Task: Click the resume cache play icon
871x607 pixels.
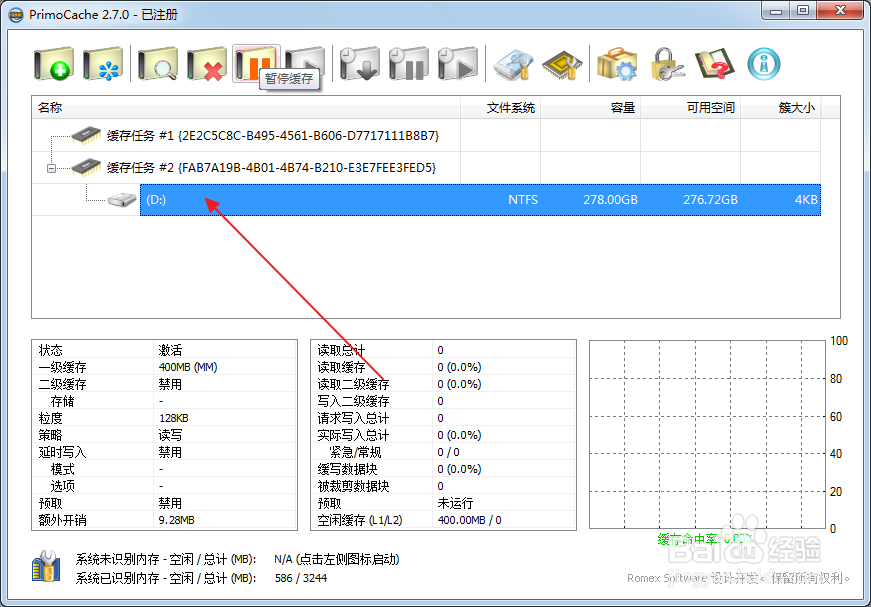Action: pos(305,64)
